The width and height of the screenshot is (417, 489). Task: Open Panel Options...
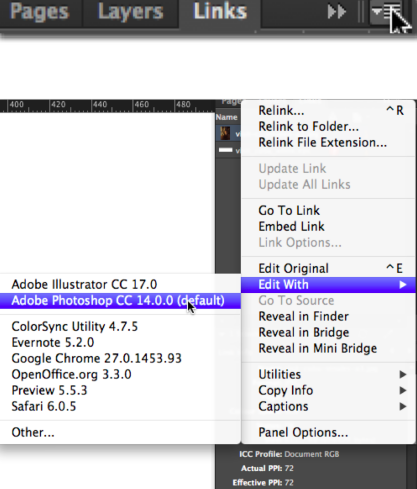click(328, 432)
